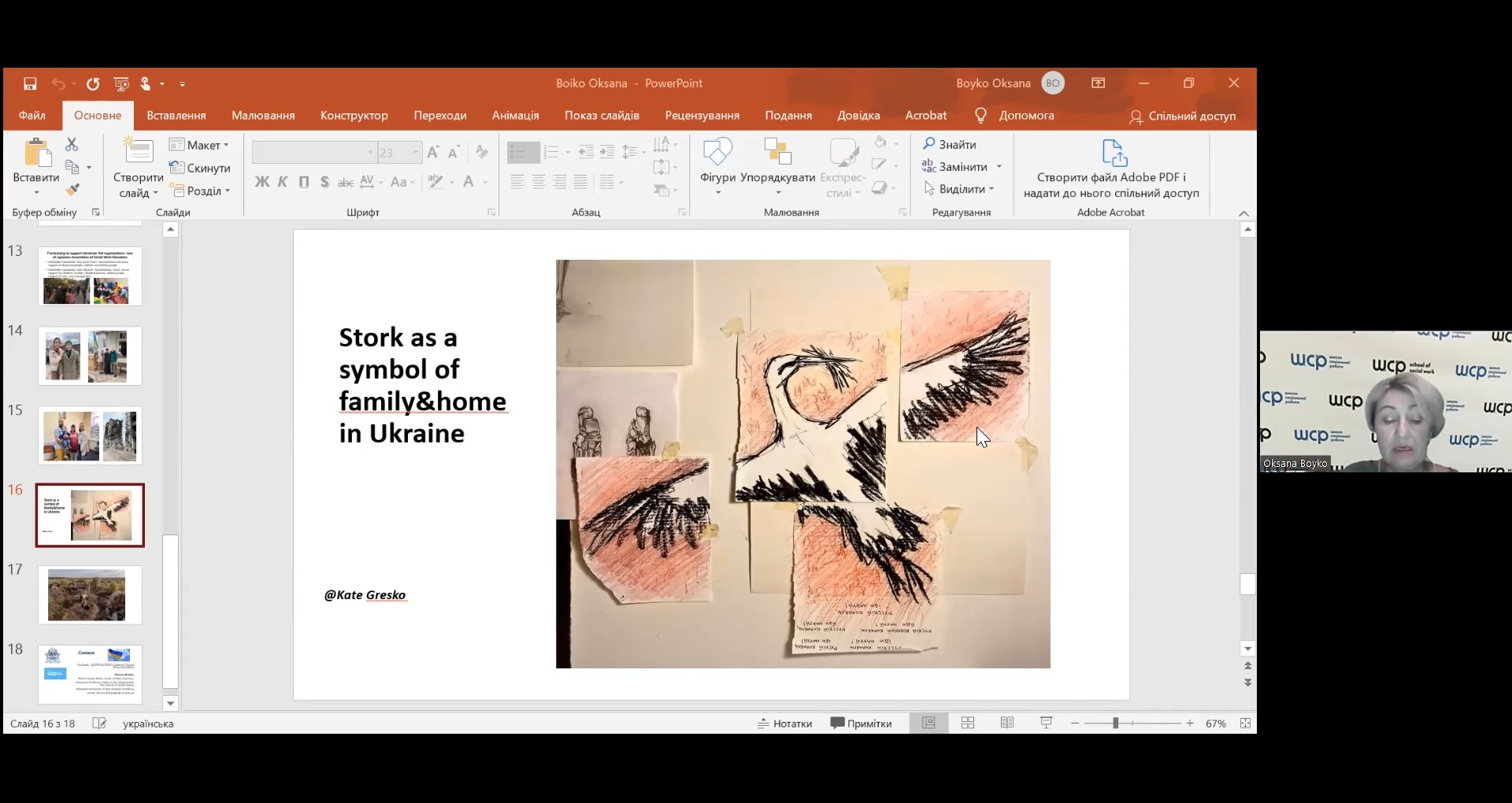The image size is (1512, 803).
Task: Decrease font size with smaller A icon
Action: (454, 152)
